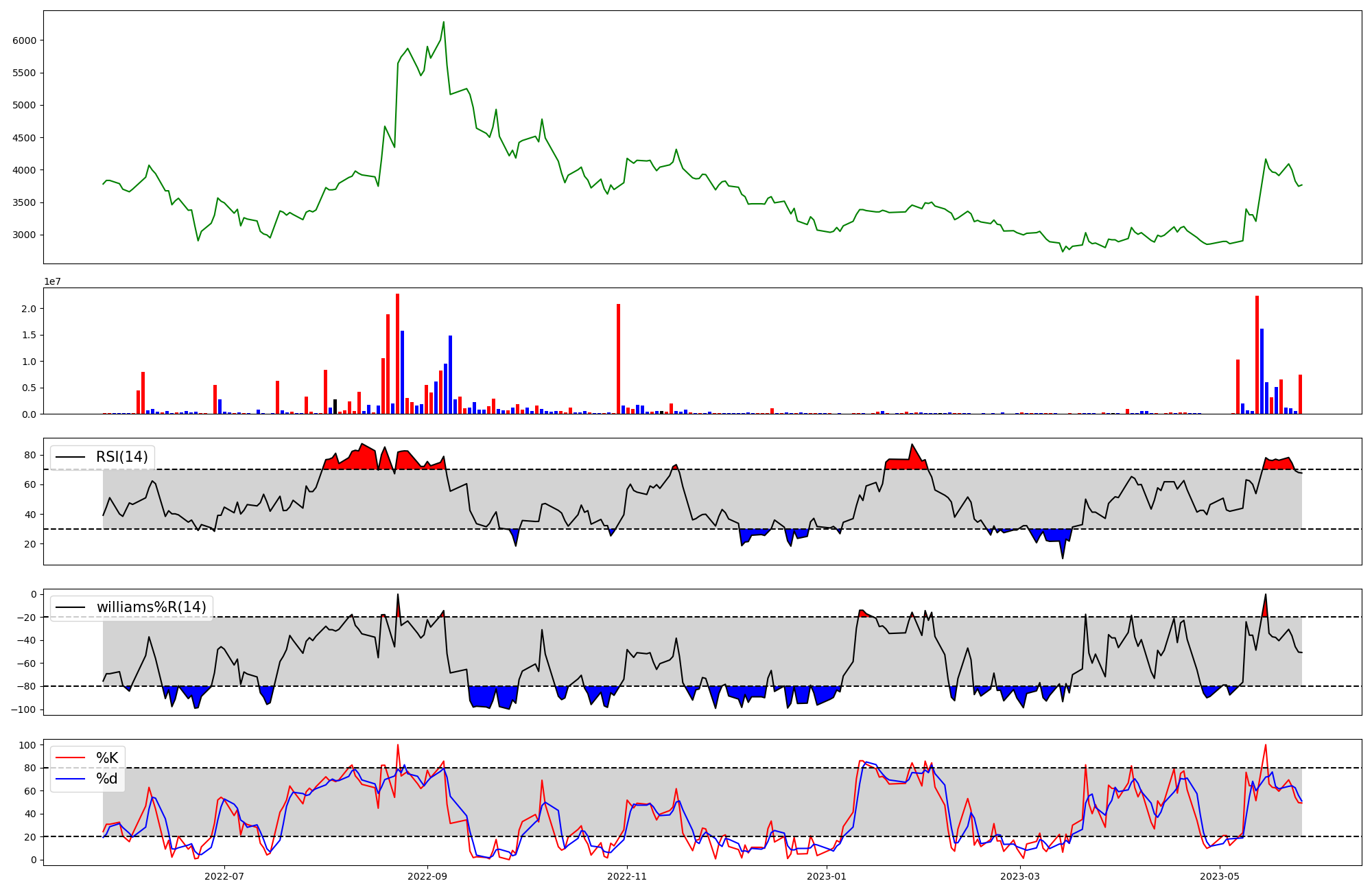Click the 100 tick on stochastic axis
Image resolution: width=1372 pixels, height=892 pixels.
[x=27, y=745]
